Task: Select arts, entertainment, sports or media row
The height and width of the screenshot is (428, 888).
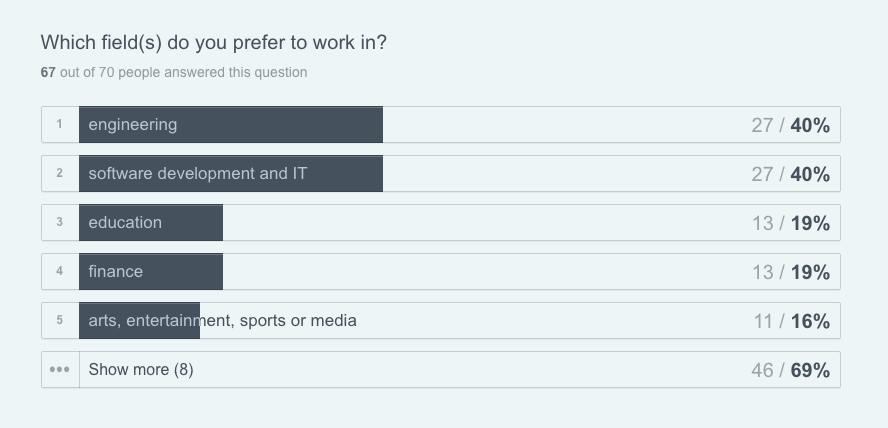Action: coord(441,320)
